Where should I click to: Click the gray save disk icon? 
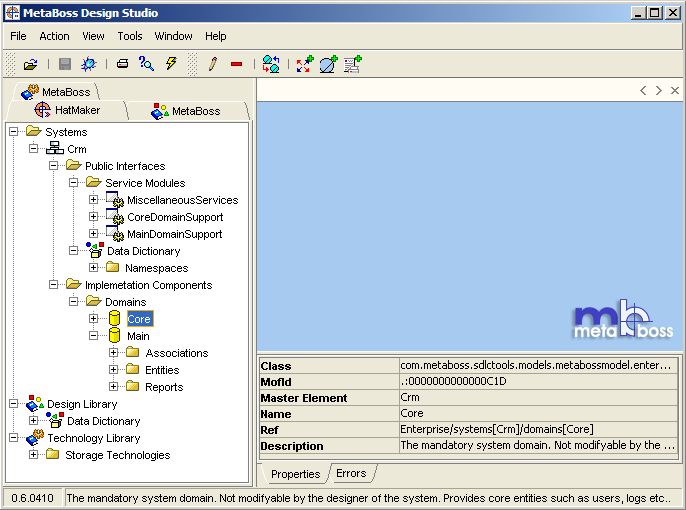(65, 64)
